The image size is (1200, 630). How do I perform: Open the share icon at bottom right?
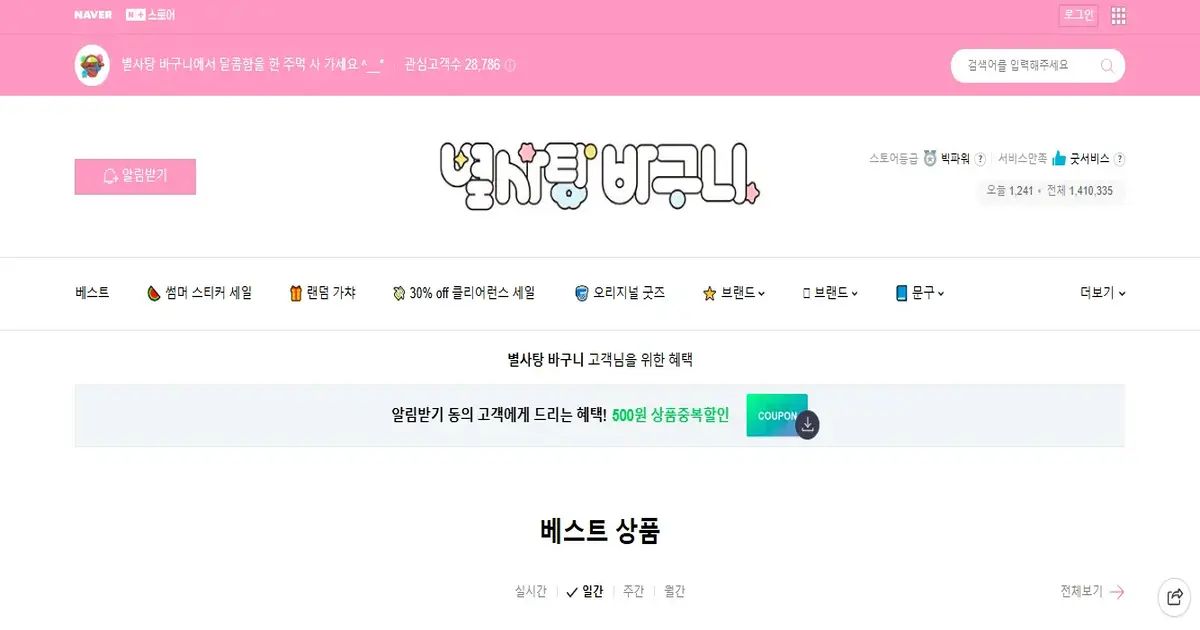[1175, 597]
